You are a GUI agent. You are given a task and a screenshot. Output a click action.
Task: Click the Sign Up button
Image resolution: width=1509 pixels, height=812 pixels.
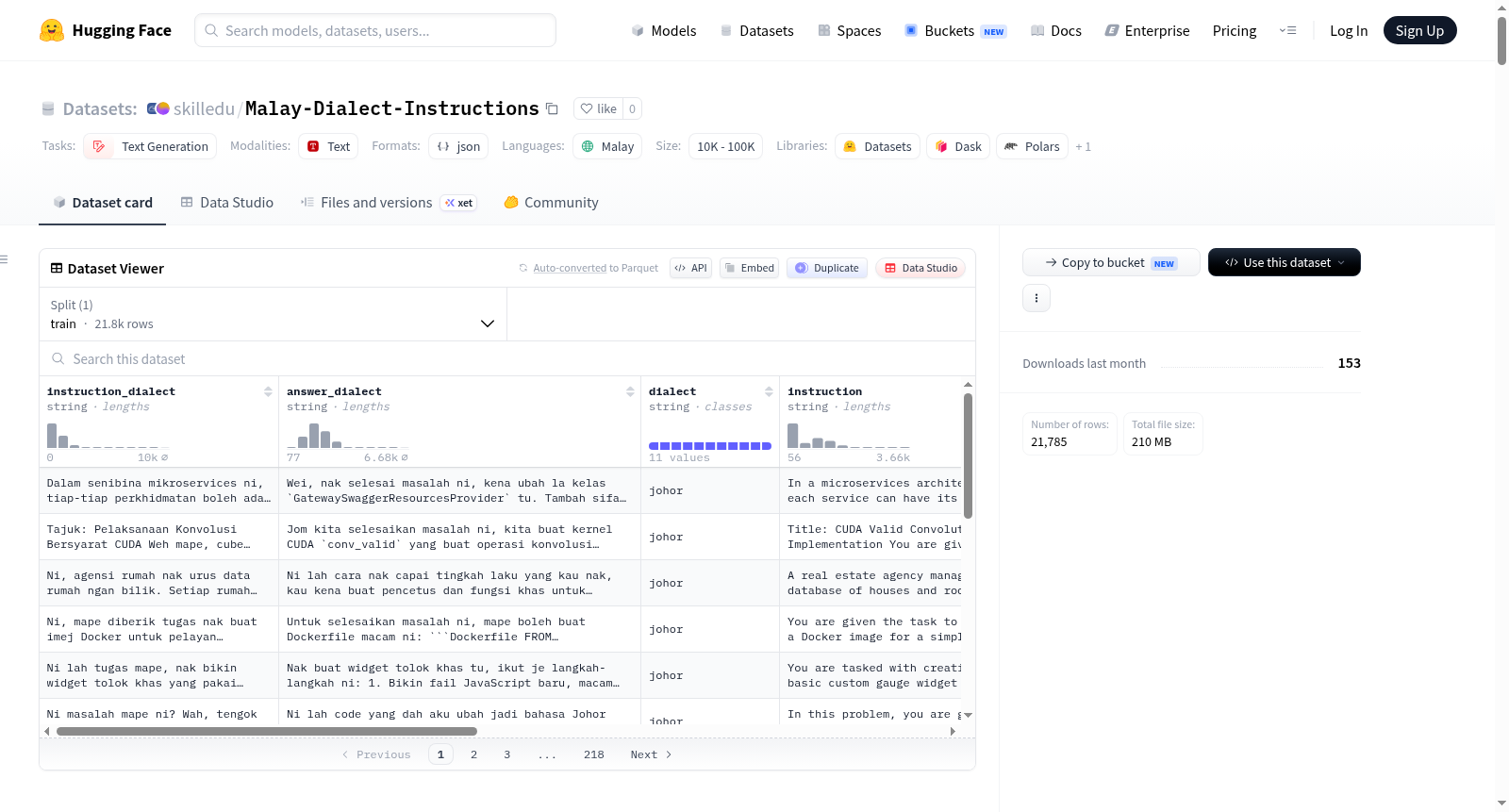(x=1419, y=30)
